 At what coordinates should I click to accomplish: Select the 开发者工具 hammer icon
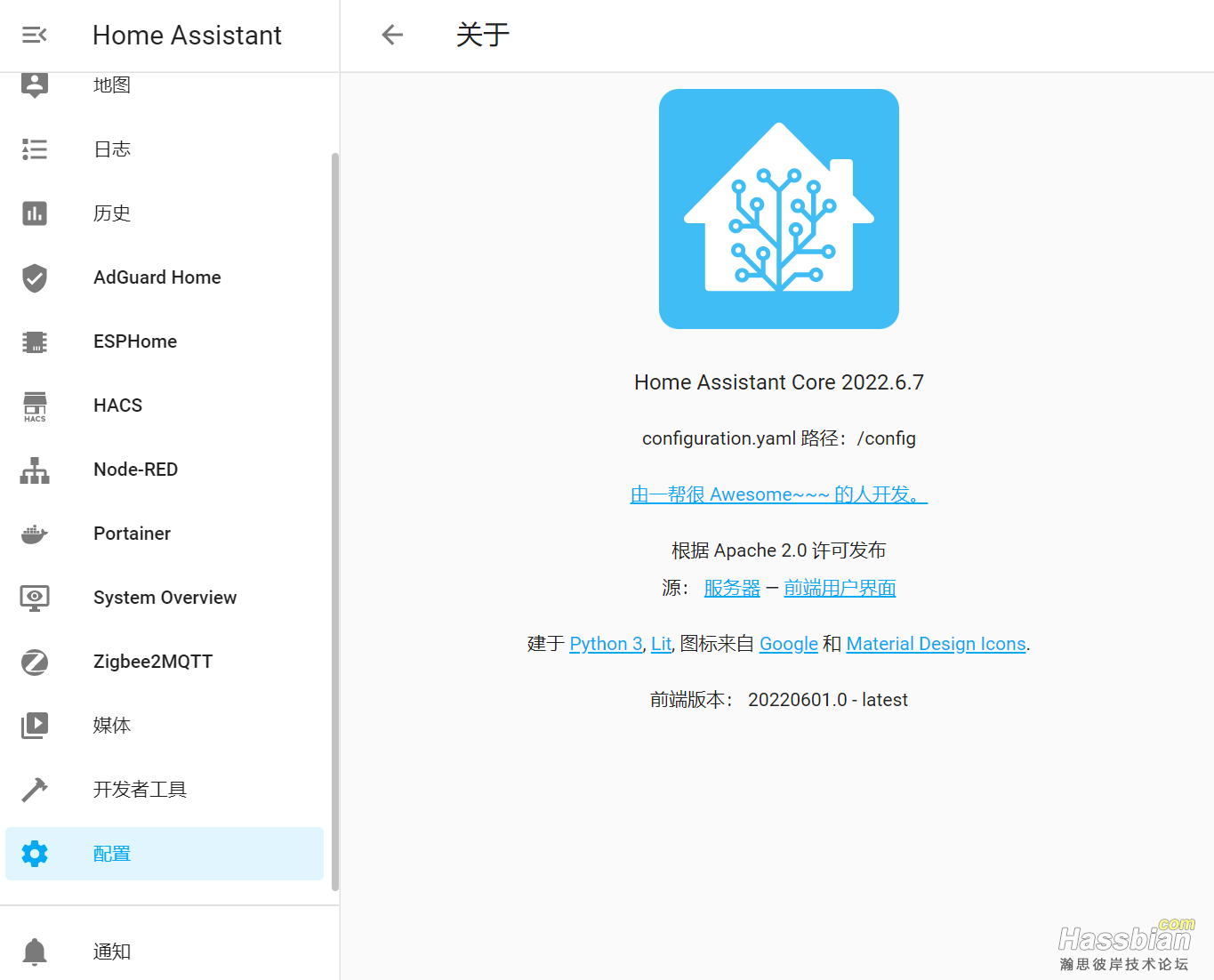[34, 790]
